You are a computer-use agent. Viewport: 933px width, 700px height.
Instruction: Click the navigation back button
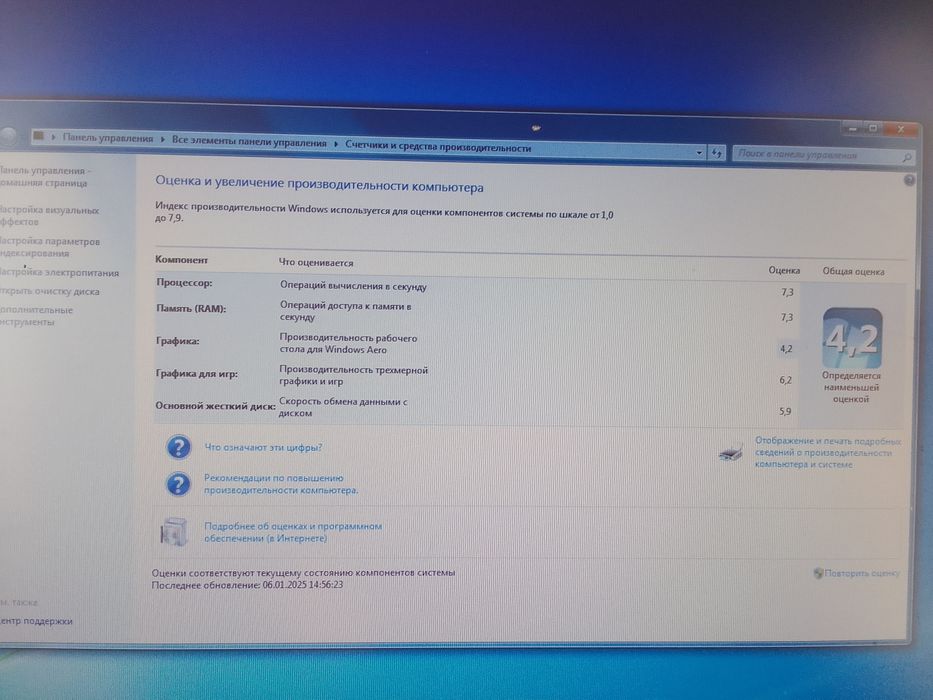7,136
